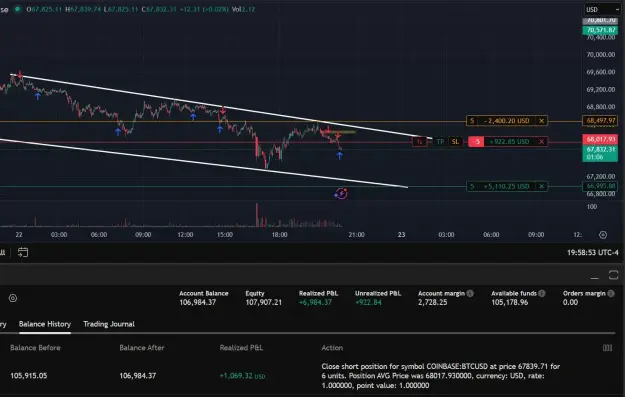Screen dimensions: 625x397
Task: Click the 105,915.05 balance before cell
Action: tap(28, 375)
